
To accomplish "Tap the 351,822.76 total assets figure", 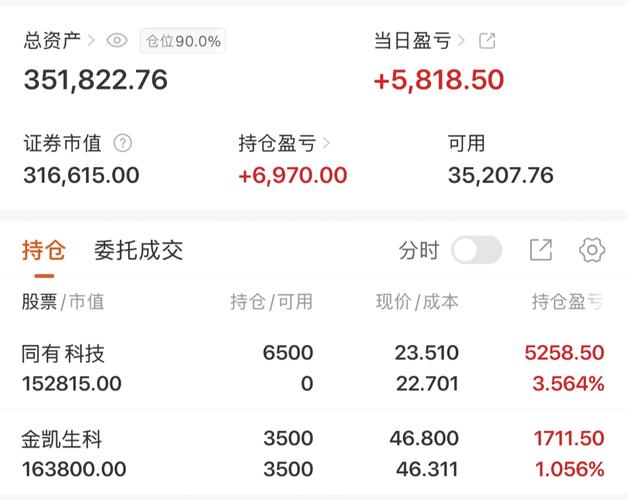I will pos(96,79).
